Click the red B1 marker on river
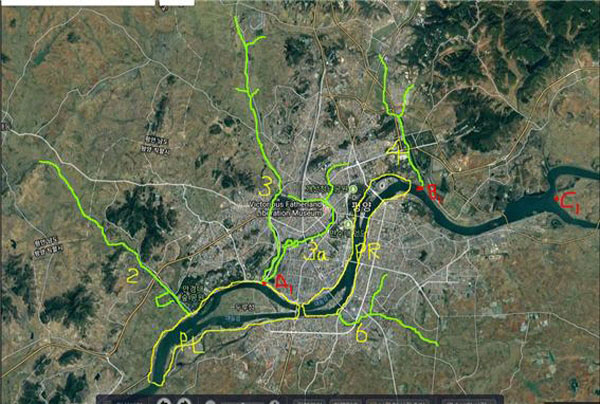Viewport: 600px width, 404px height. click(x=420, y=188)
